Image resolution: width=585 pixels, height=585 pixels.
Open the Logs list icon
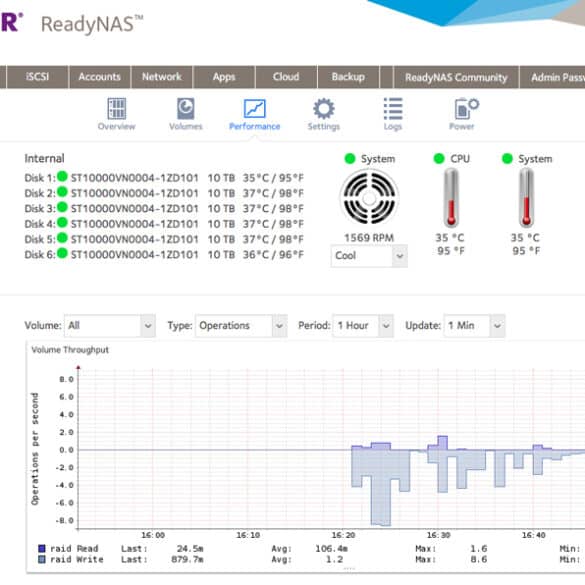tap(393, 109)
